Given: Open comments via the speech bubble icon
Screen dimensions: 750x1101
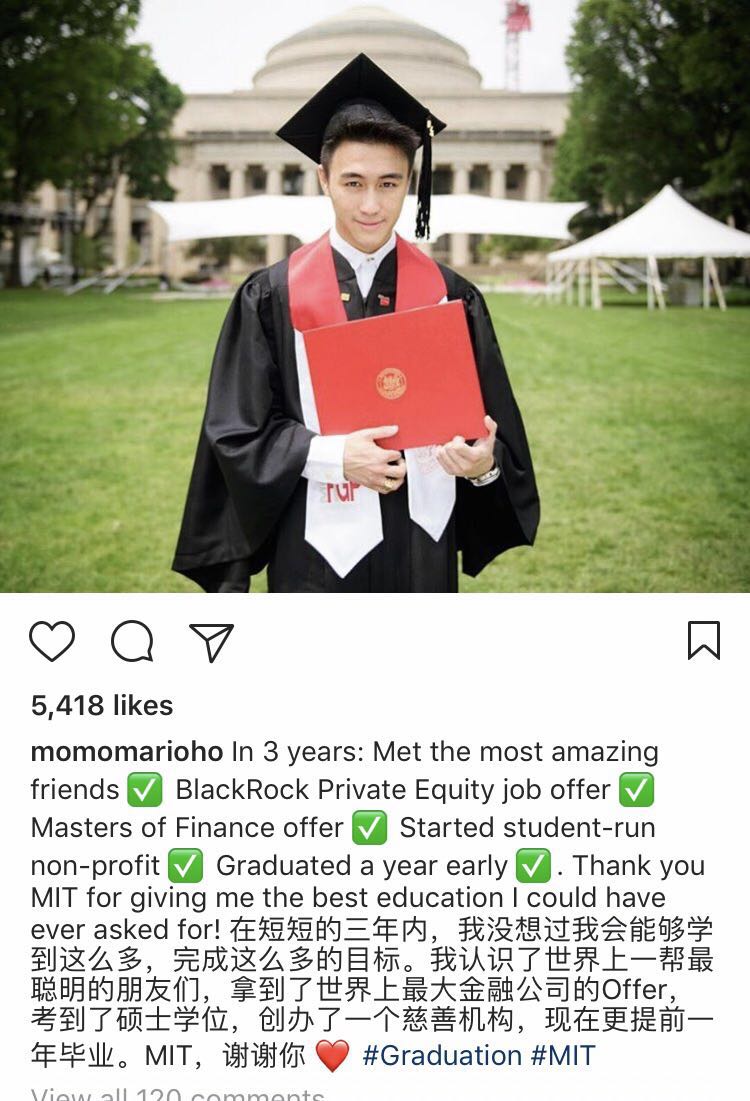Looking at the screenshot, I should [x=132, y=641].
